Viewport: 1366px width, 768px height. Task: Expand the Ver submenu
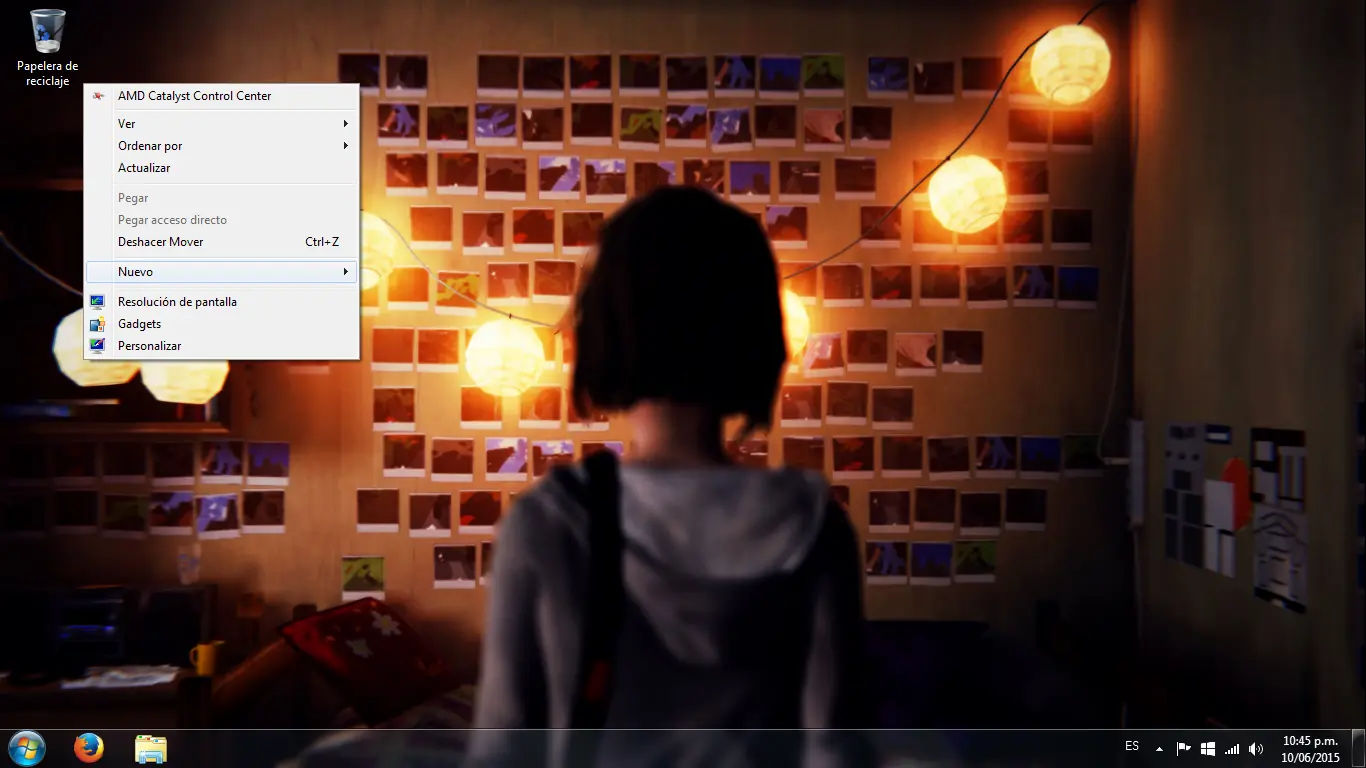222,124
